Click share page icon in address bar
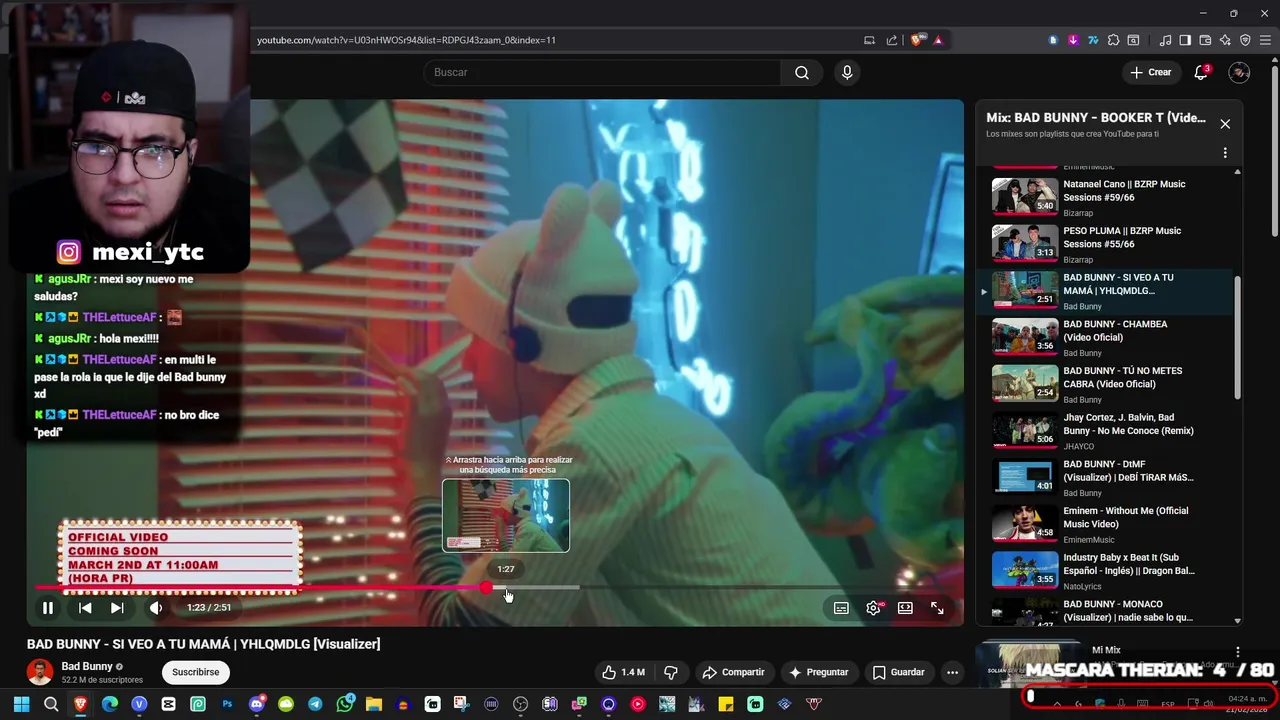 pyautogui.click(x=892, y=40)
